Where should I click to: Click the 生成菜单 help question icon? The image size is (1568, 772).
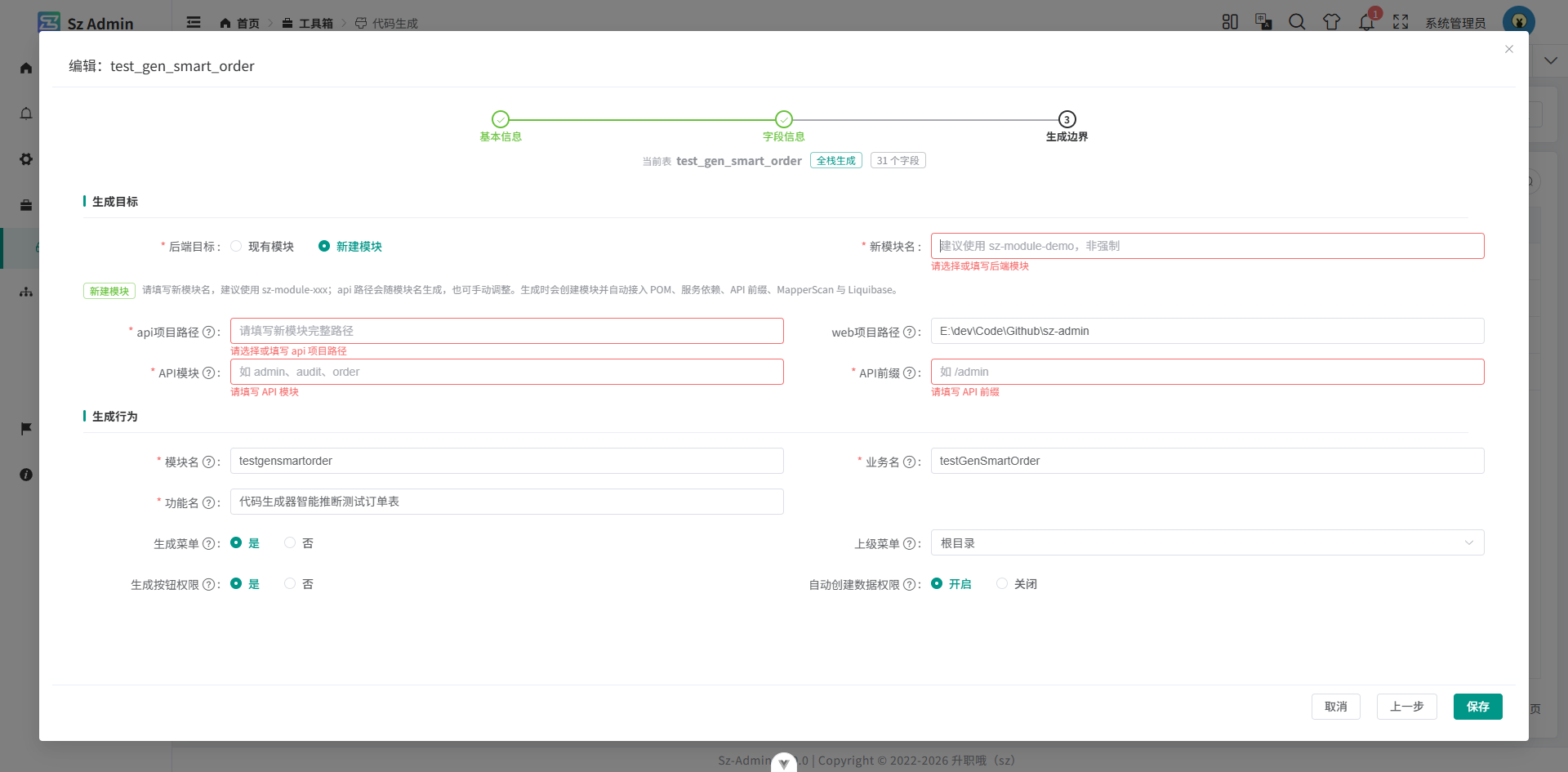pyautogui.click(x=208, y=543)
